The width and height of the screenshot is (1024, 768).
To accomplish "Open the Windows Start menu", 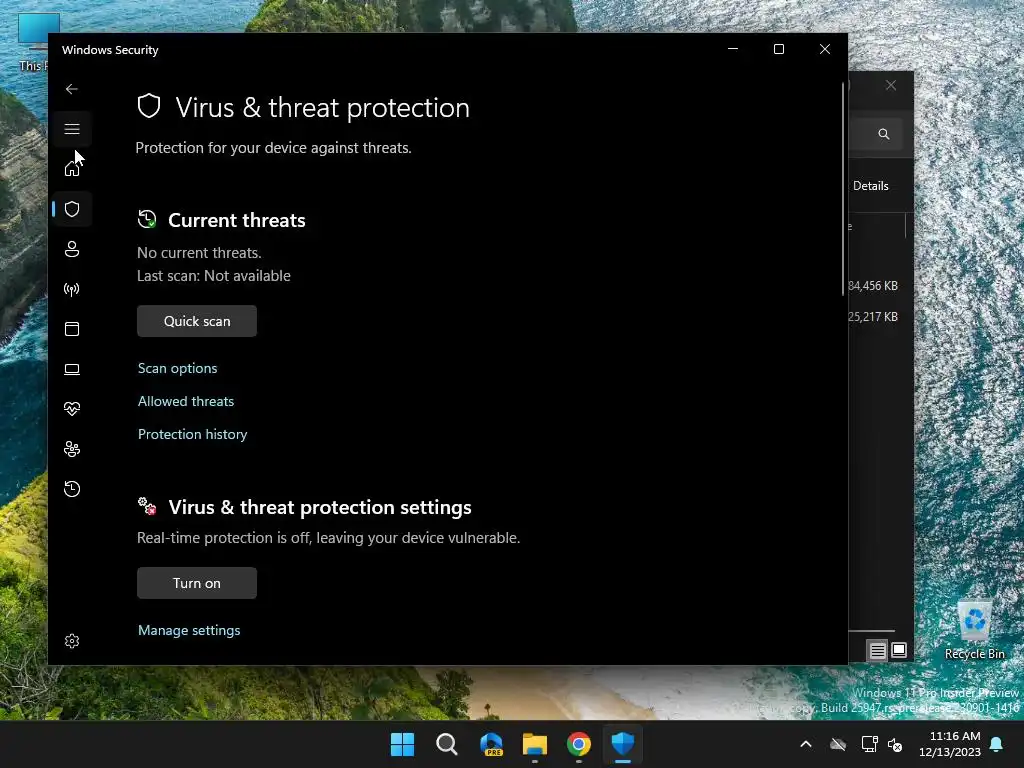I will (402, 744).
